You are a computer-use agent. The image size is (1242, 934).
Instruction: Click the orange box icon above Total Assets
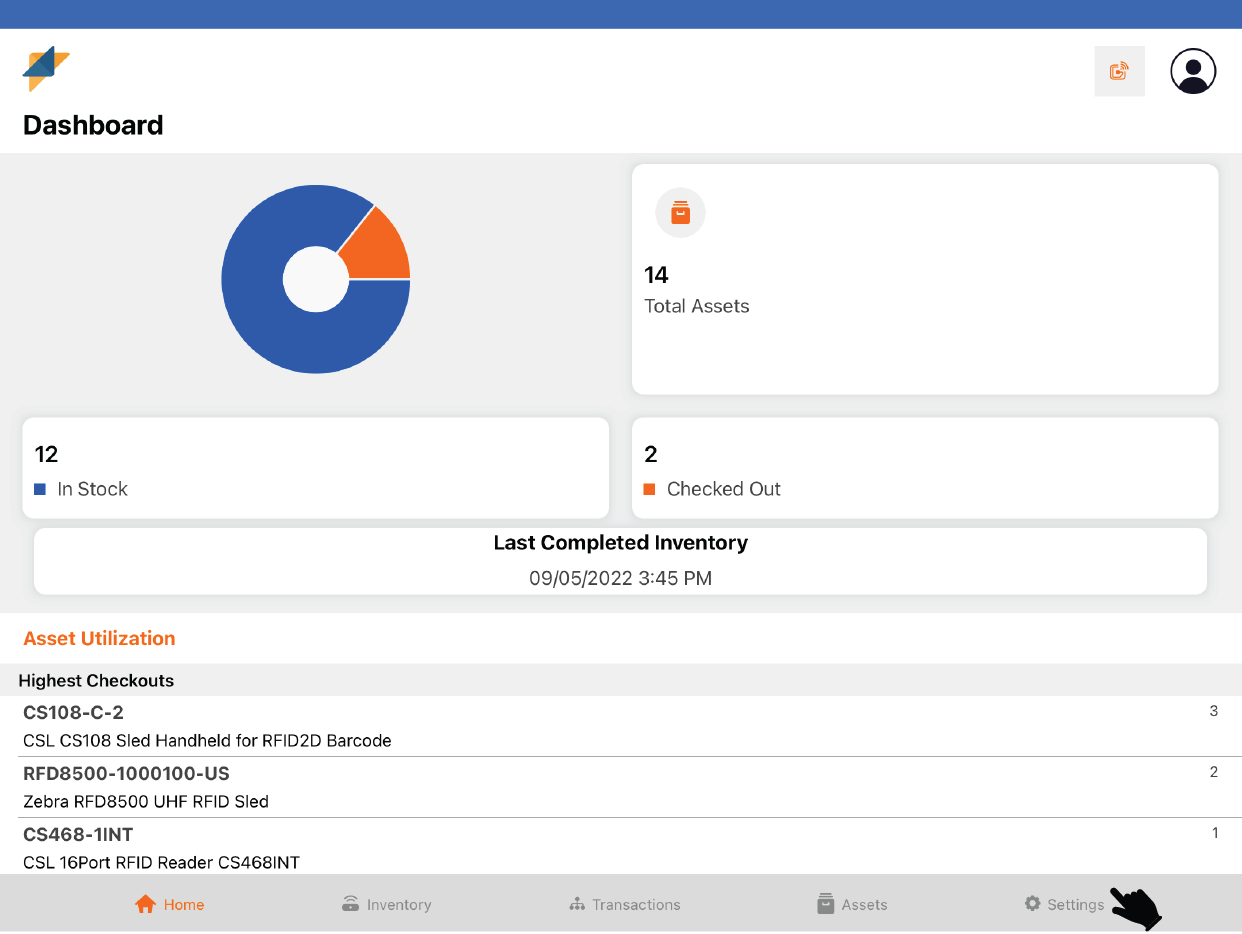pos(680,213)
